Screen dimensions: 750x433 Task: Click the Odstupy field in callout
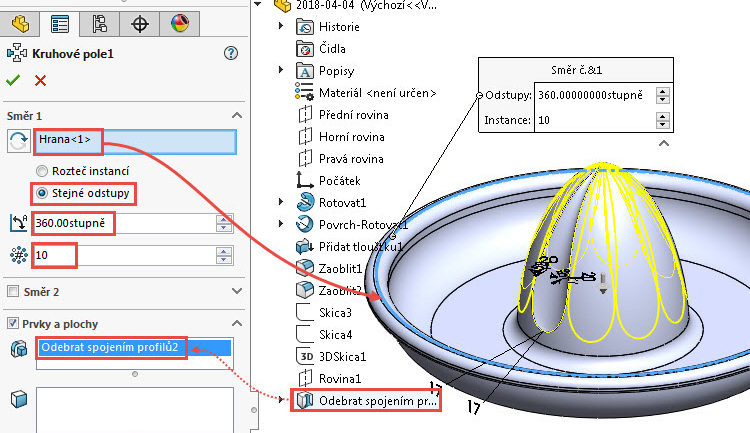(x=595, y=95)
